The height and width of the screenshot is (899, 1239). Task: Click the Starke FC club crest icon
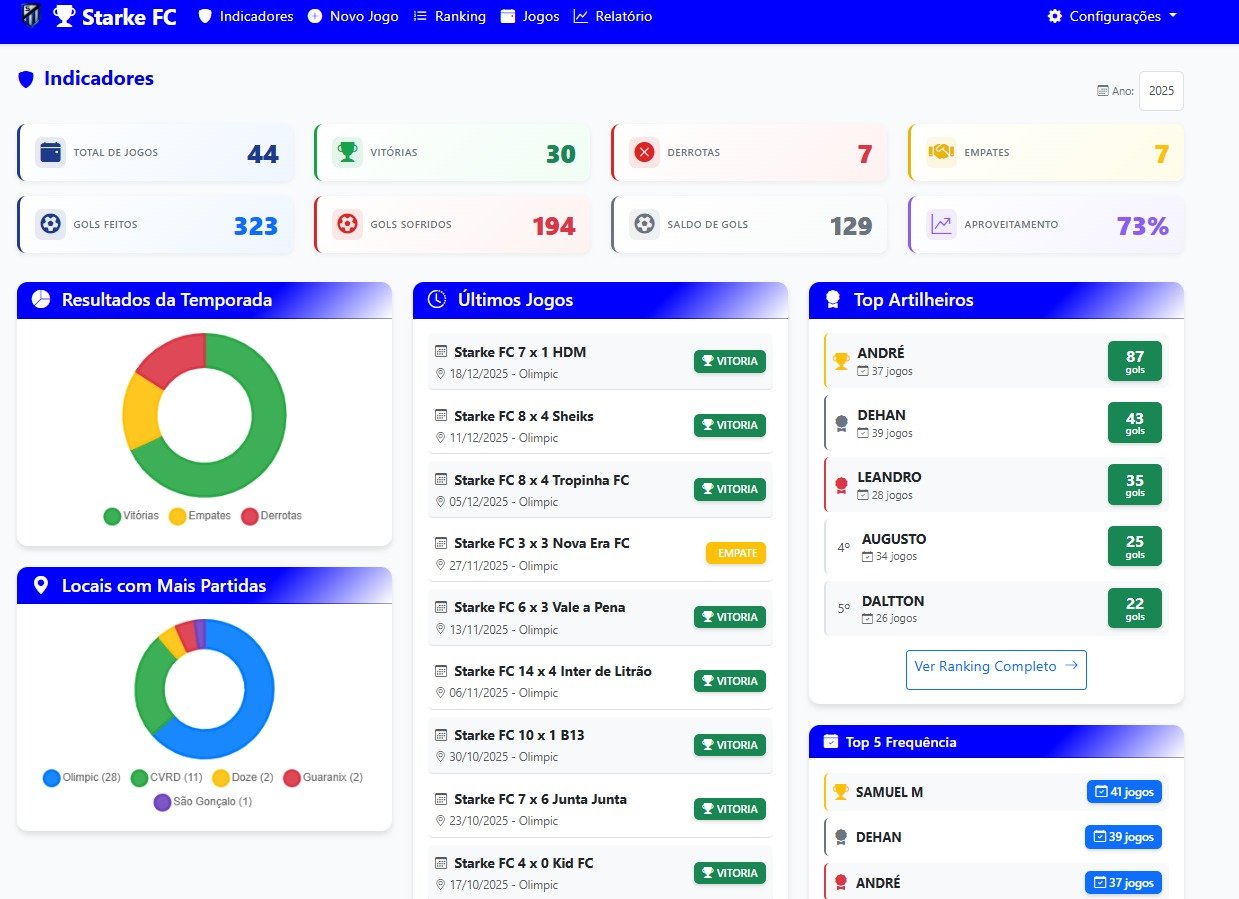[x=29, y=16]
